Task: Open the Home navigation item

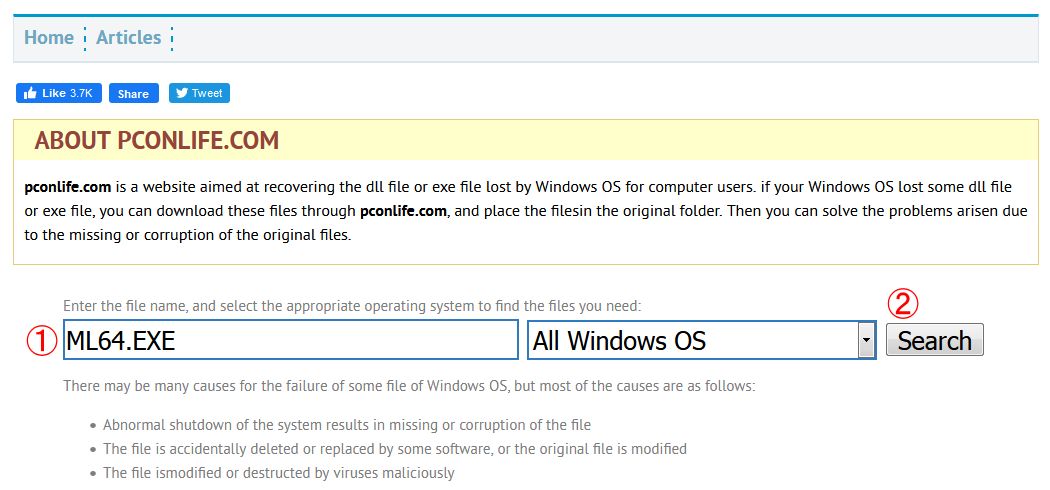Action: tap(49, 38)
